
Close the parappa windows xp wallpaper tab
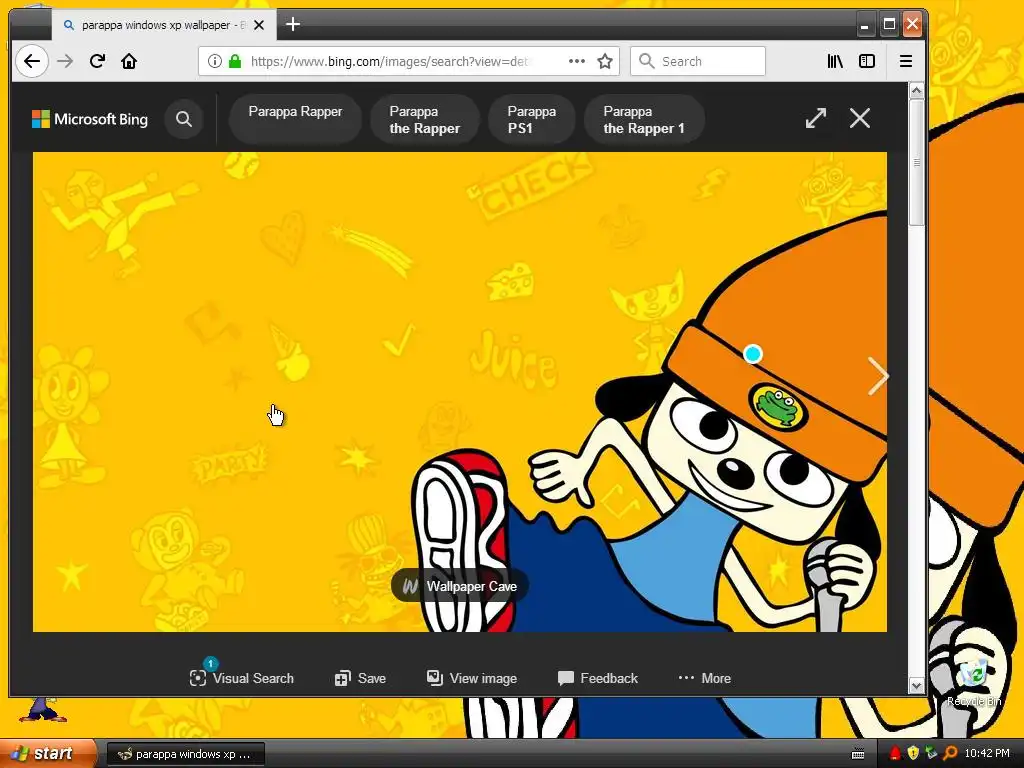(x=259, y=25)
